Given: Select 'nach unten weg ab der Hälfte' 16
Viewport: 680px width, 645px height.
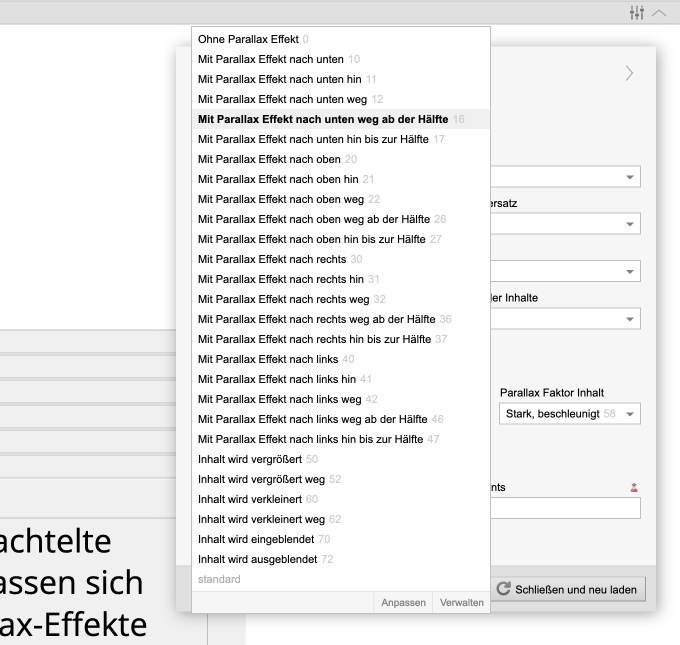Looking at the screenshot, I should (x=341, y=119).
